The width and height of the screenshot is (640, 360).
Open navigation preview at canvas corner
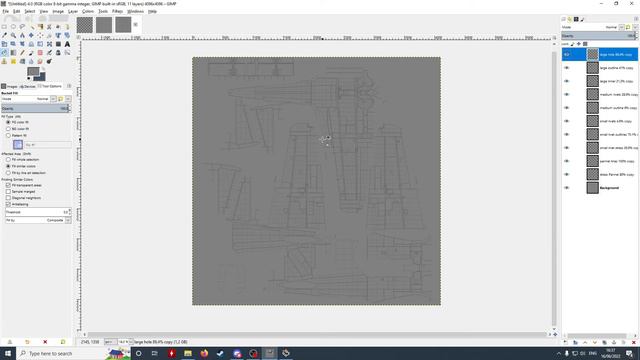(x=555, y=334)
